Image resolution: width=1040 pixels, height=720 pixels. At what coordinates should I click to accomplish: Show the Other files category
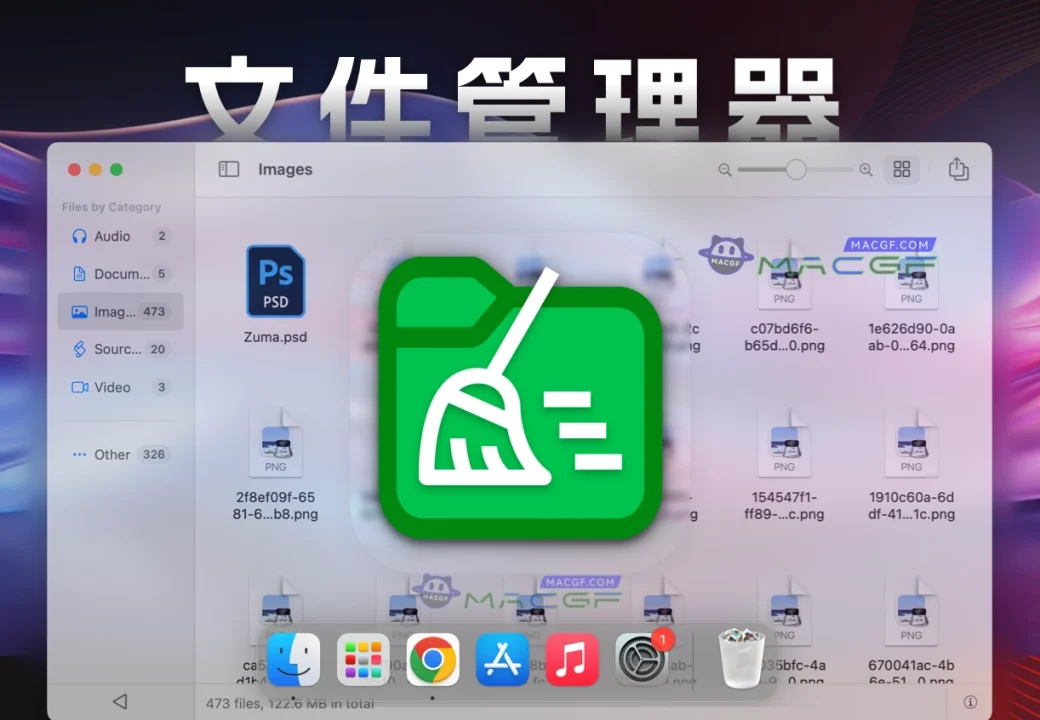[x=110, y=454]
